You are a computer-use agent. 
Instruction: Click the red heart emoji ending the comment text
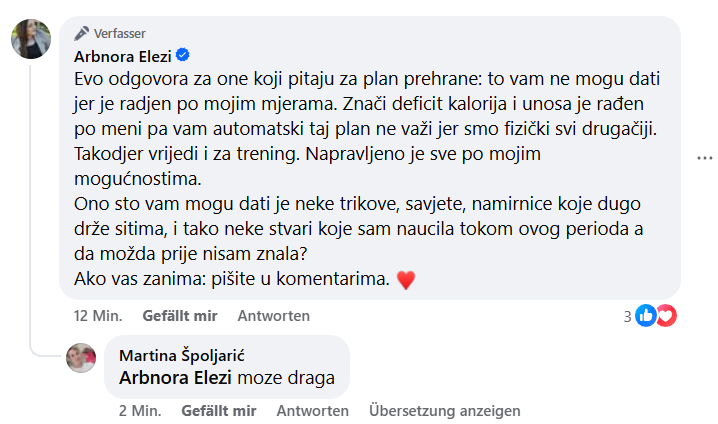[405, 281]
